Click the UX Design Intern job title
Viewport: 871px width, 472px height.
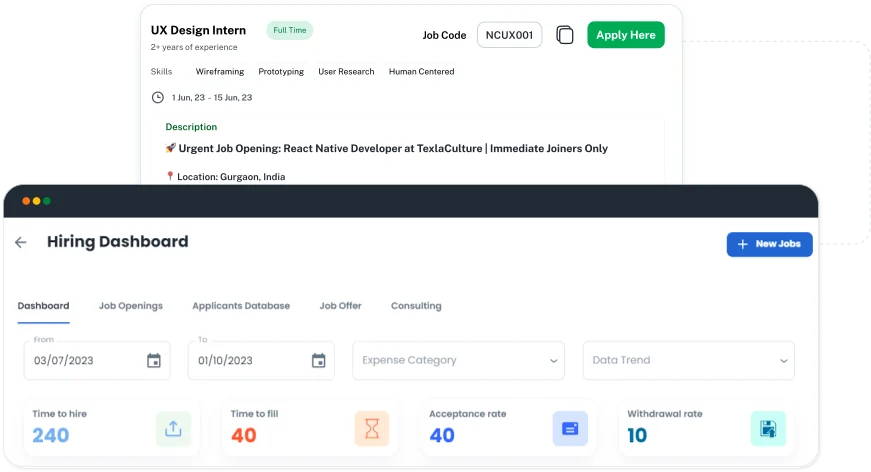coord(198,31)
